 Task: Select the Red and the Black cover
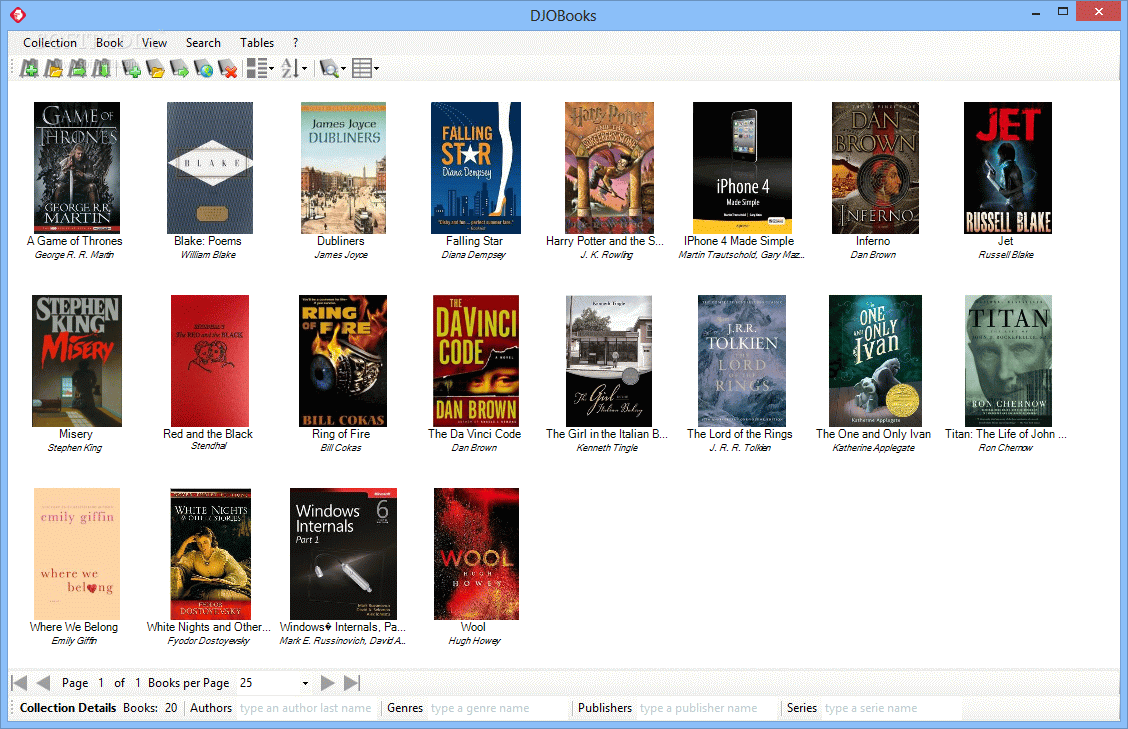pyautogui.click(x=210, y=361)
